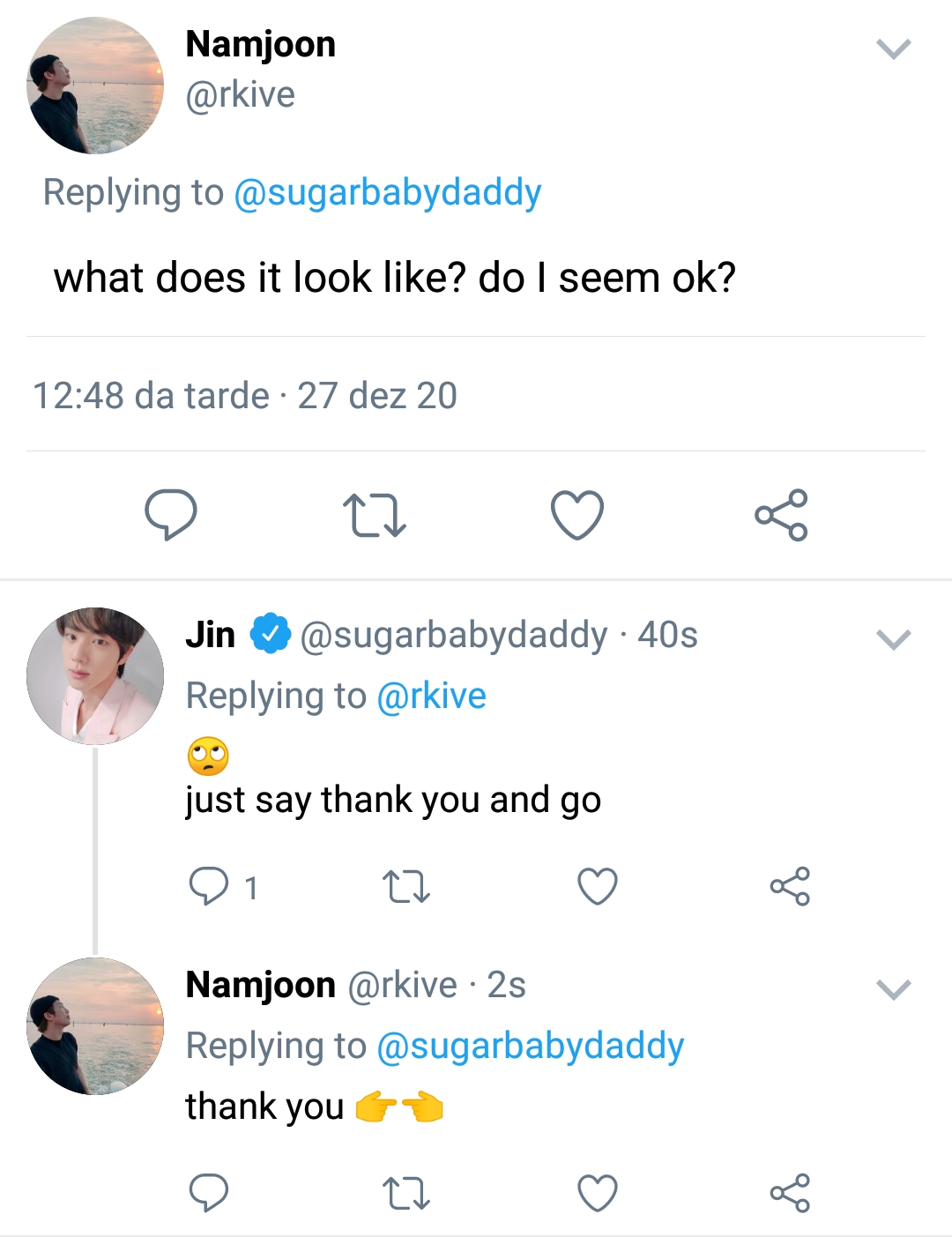Image resolution: width=952 pixels, height=1237 pixels.
Task: Like the main tweet by Namjoon
Action: tap(577, 515)
